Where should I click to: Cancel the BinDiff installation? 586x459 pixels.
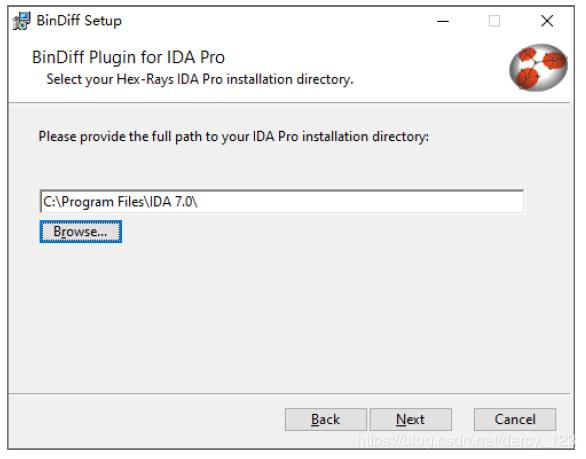pyautogui.click(x=515, y=419)
